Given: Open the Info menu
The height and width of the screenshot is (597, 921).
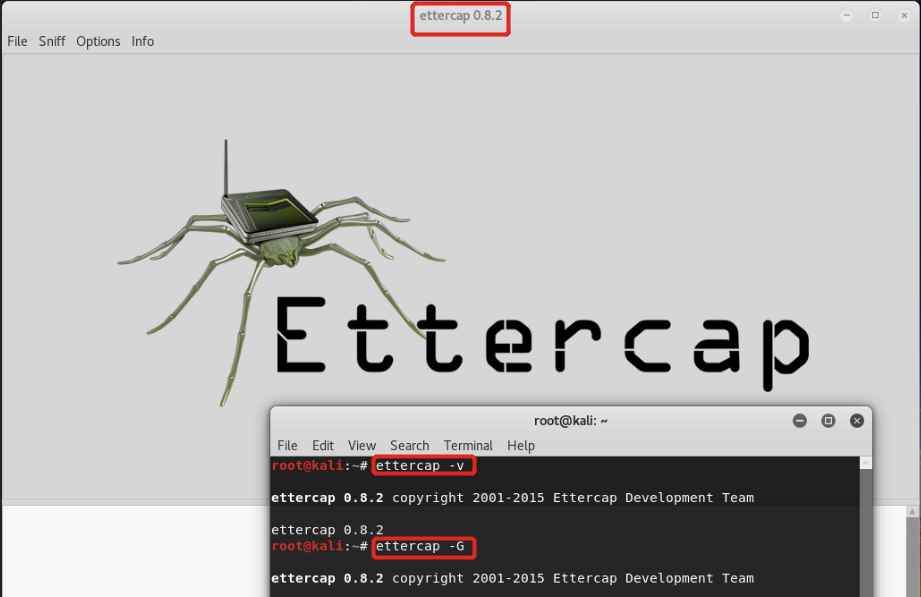Looking at the screenshot, I should (143, 41).
